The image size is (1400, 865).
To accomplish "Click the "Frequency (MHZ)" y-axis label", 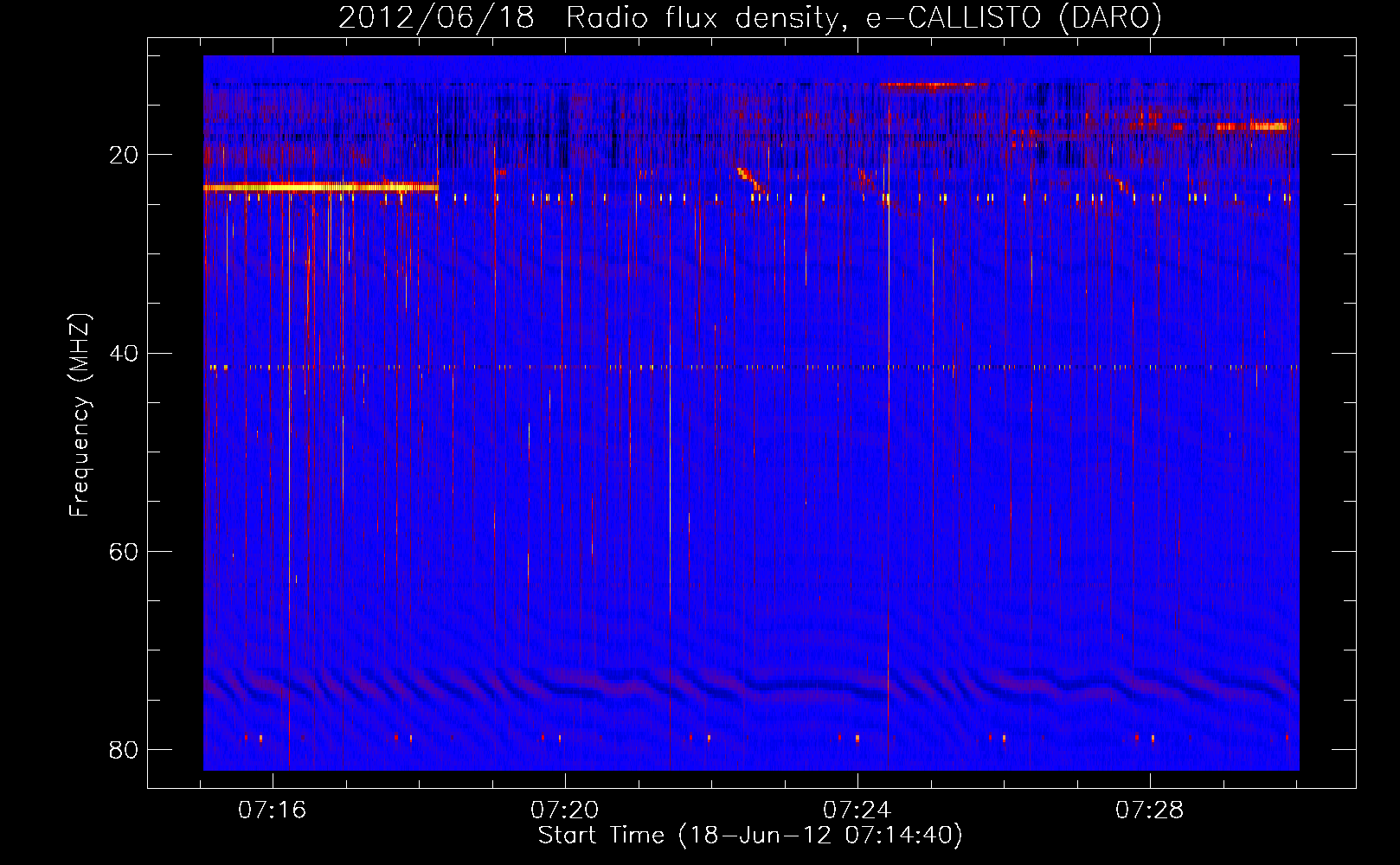I will point(80,415).
